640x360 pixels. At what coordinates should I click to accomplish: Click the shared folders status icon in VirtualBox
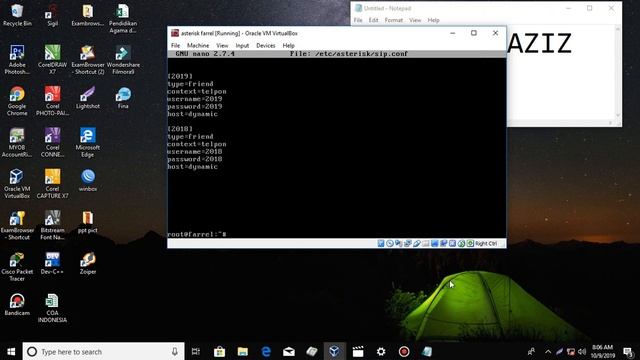[x=426, y=243]
